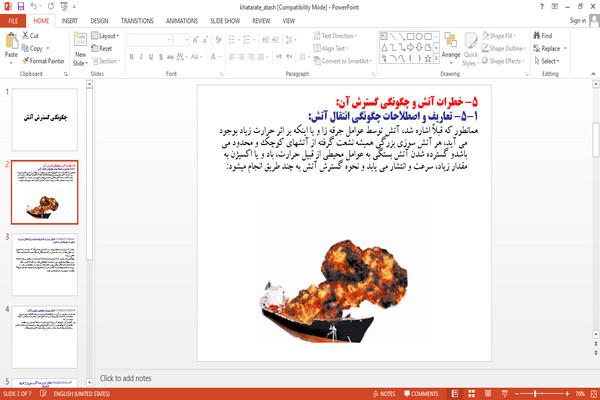Decrease font size with the smaller A icon
Screen dimensions: 600x400
pyautogui.click(x=205, y=40)
